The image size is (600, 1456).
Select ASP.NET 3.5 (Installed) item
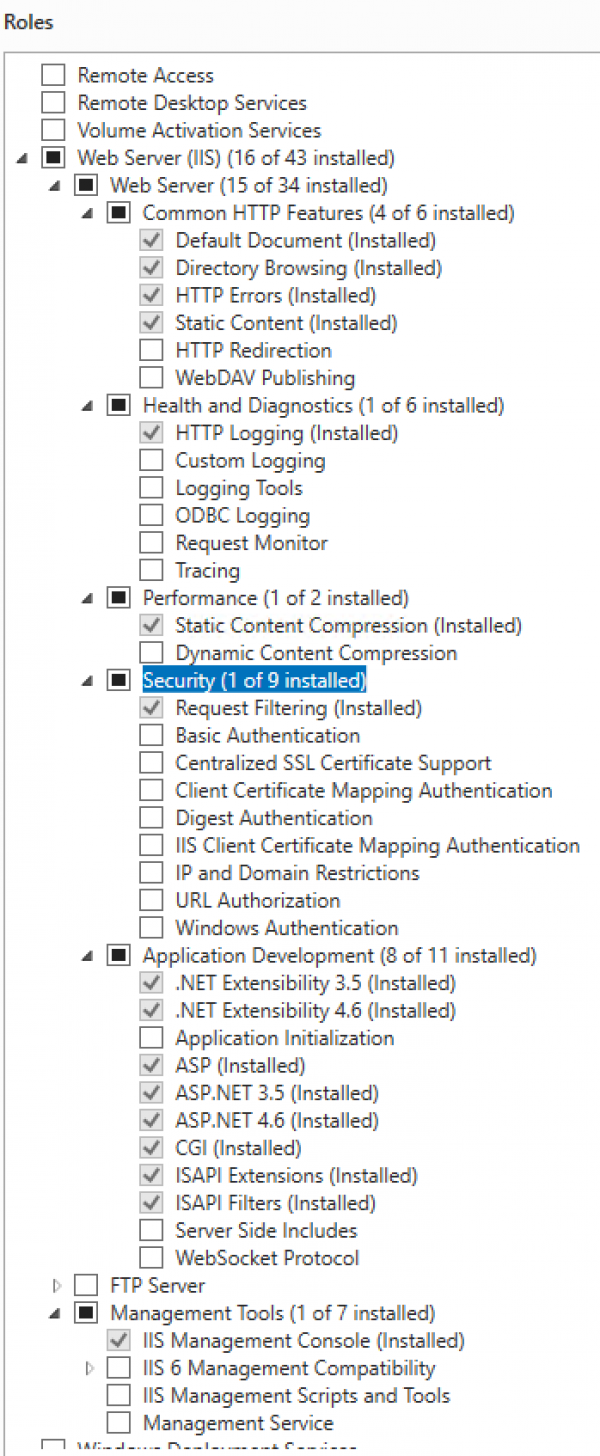(x=277, y=1093)
